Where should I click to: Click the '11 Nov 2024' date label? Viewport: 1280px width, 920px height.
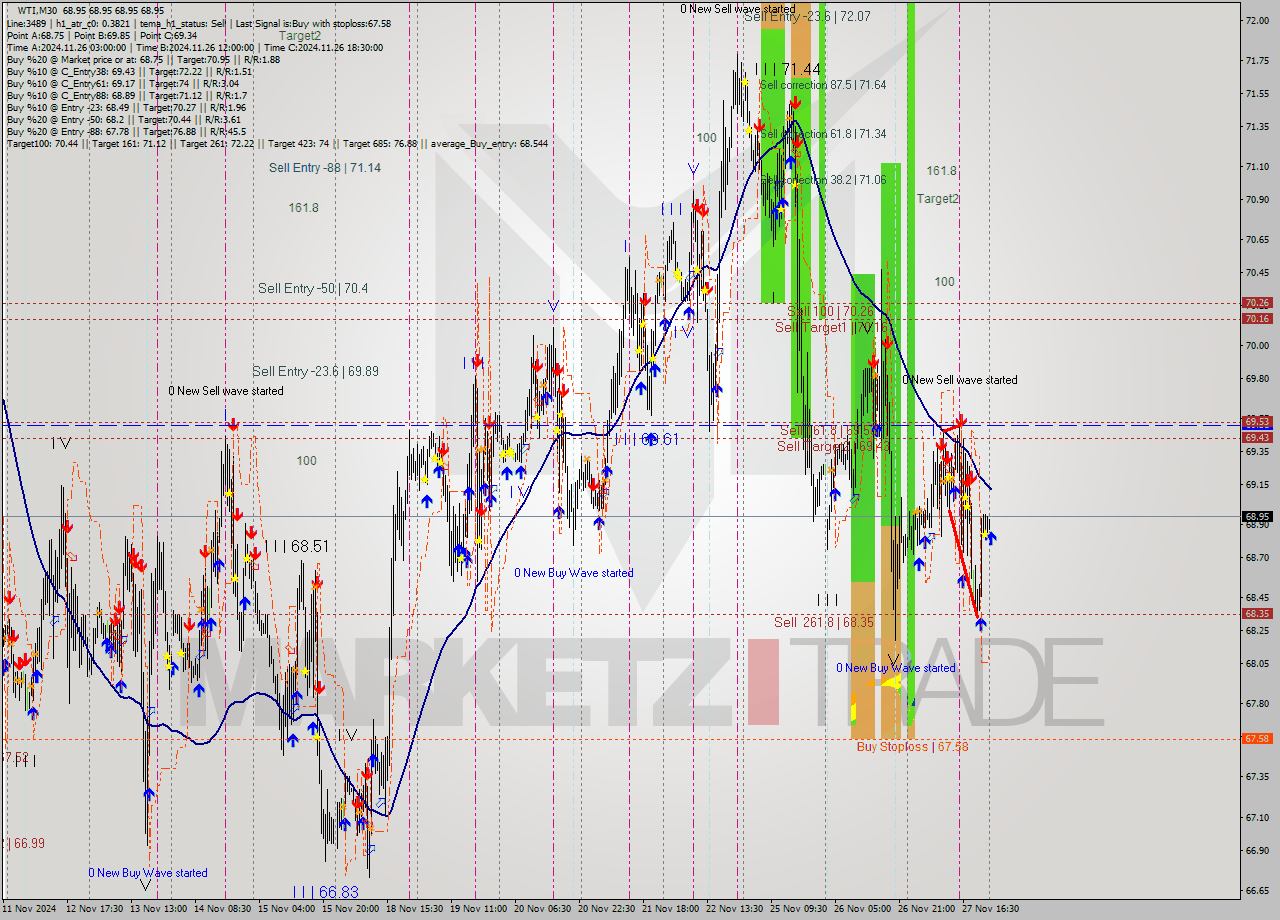31,909
